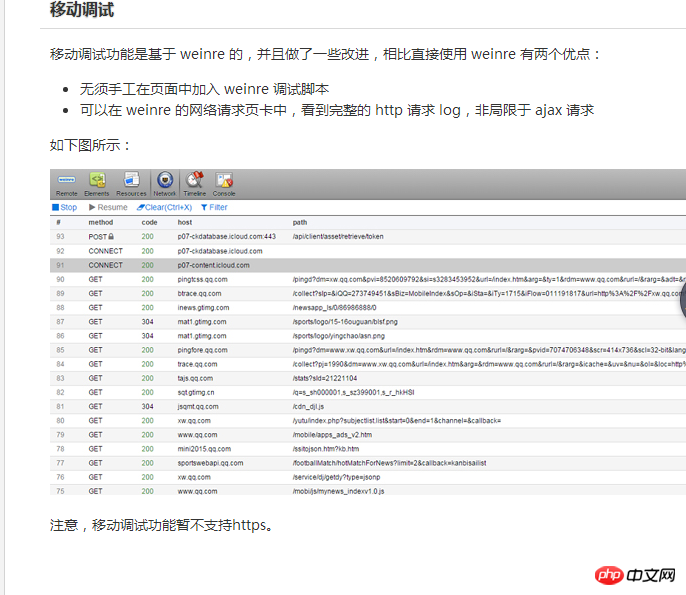The image size is (686, 595).
Task: Open the Resources panel icon
Action: click(x=131, y=184)
